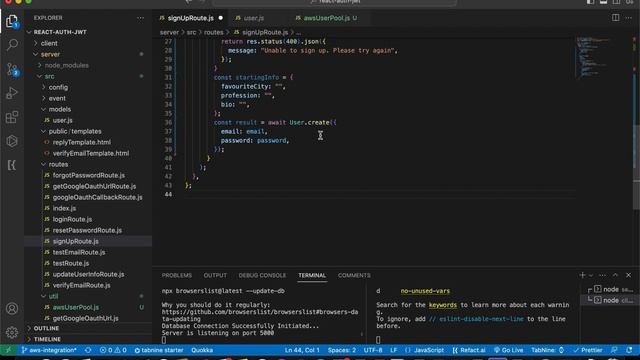This screenshot has height=360, width=640.
Task: Click Spaces: 2 indentation setting
Action: click(x=342, y=350)
